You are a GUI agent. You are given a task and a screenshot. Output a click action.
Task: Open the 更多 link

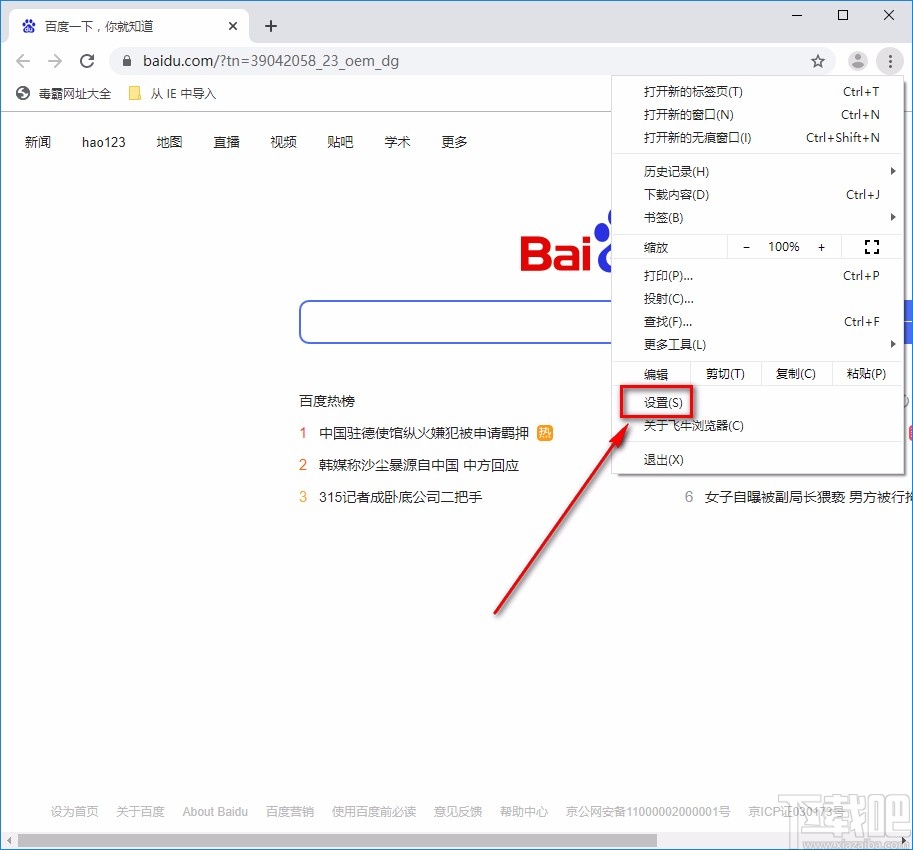[454, 142]
